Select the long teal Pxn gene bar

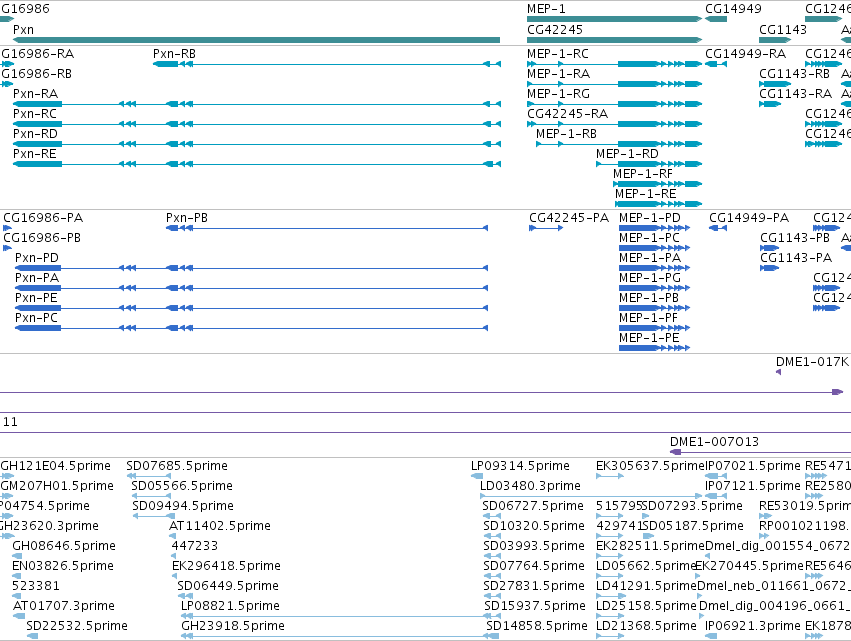coord(256,40)
